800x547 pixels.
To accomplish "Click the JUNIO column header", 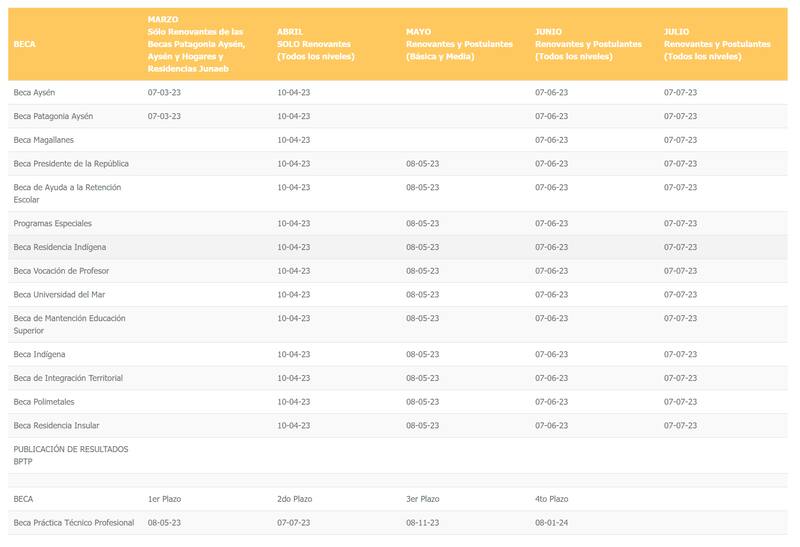I will pyautogui.click(x=588, y=45).
